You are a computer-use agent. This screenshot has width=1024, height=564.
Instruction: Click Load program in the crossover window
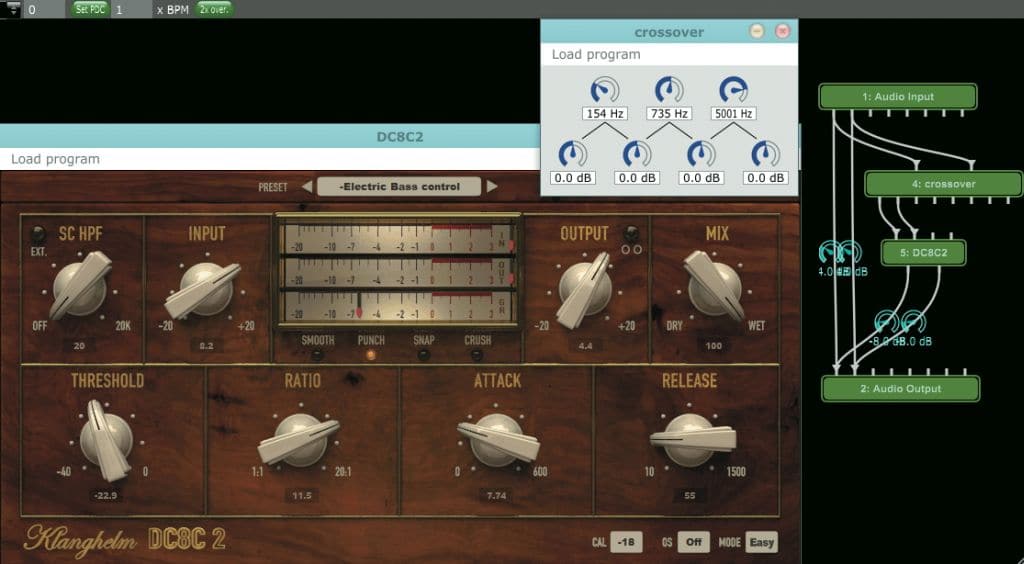tap(596, 55)
